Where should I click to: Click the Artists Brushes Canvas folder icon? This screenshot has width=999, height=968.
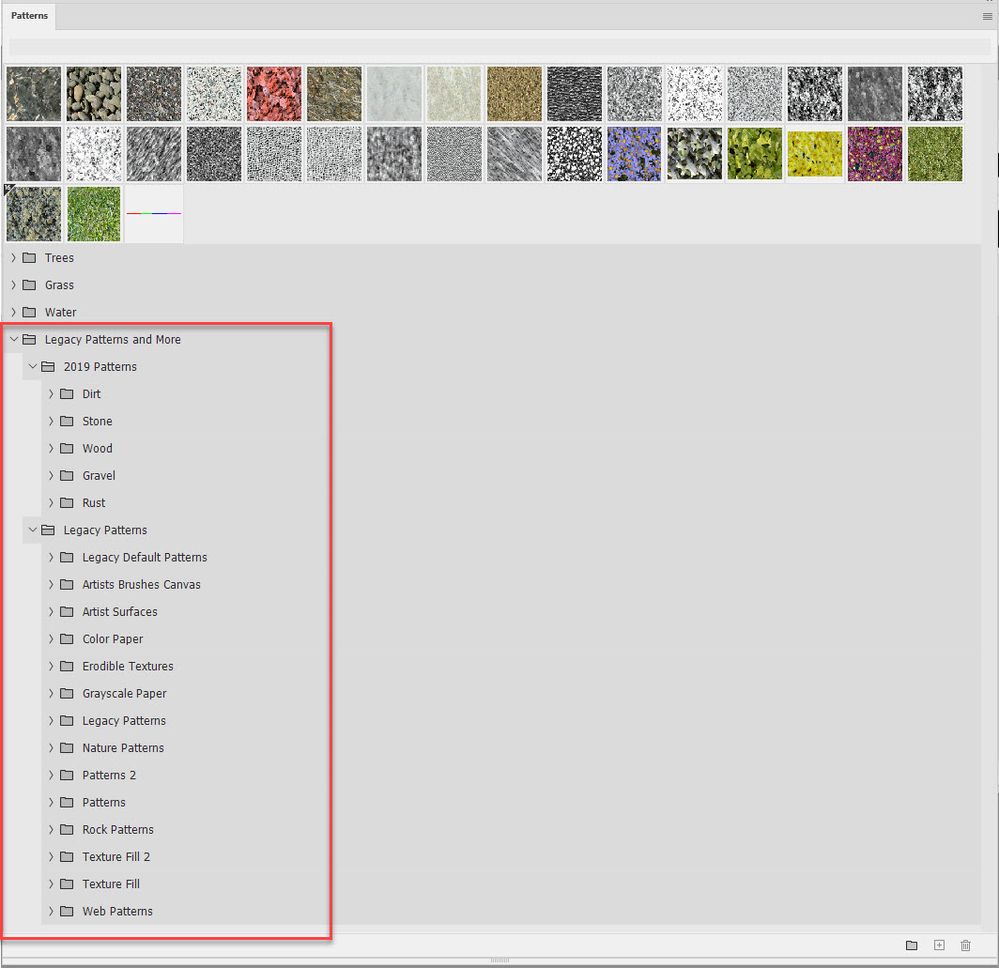pyautogui.click(x=67, y=584)
